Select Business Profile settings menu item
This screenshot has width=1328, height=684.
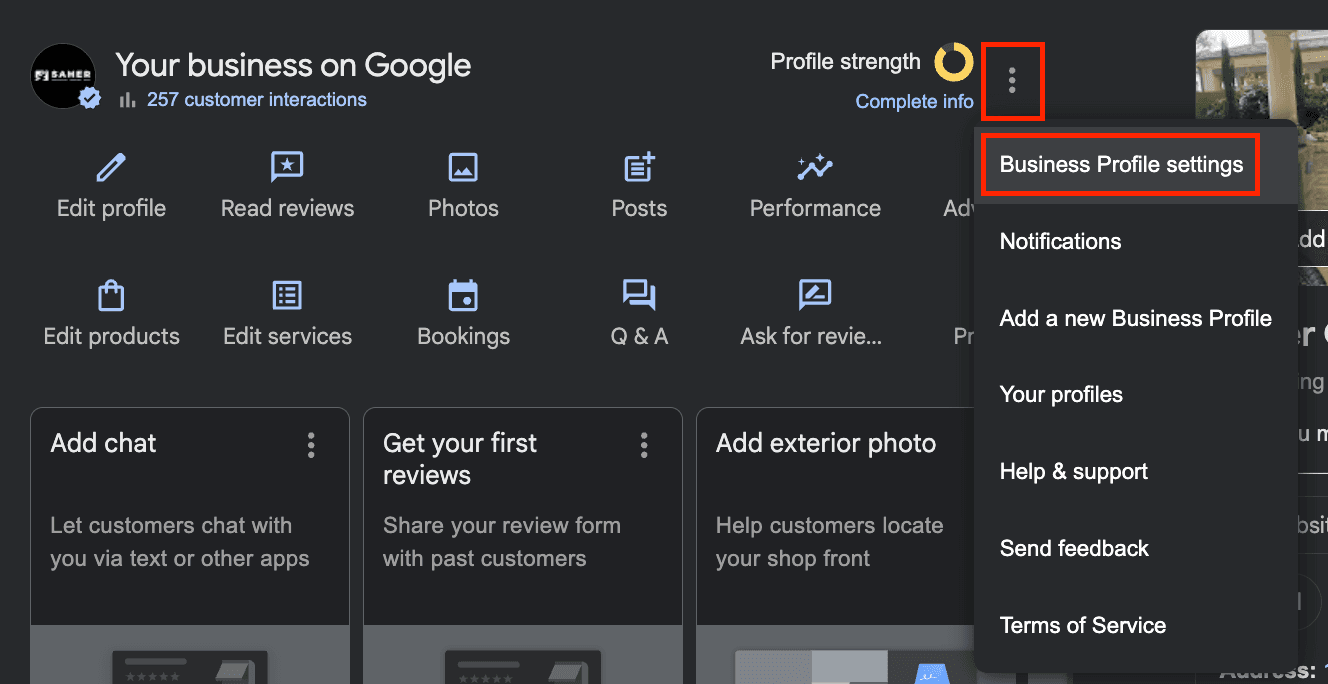(x=1121, y=165)
